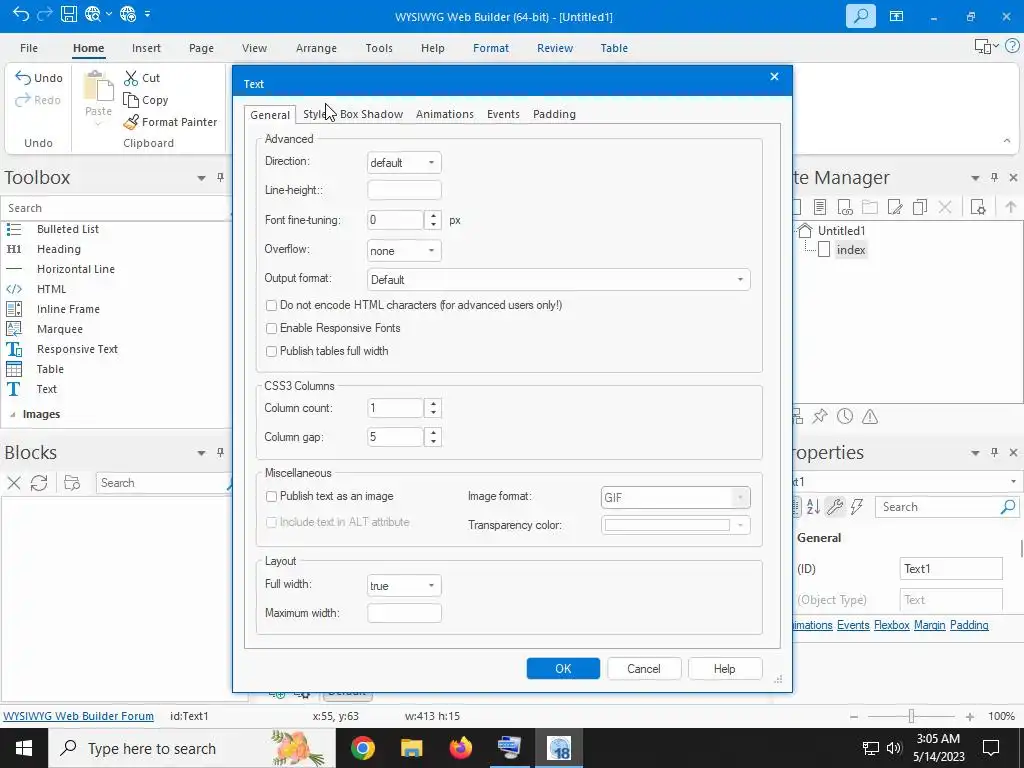Select the Horizontal Line toolbox item
This screenshot has width=1024, height=768.
[x=76, y=269]
